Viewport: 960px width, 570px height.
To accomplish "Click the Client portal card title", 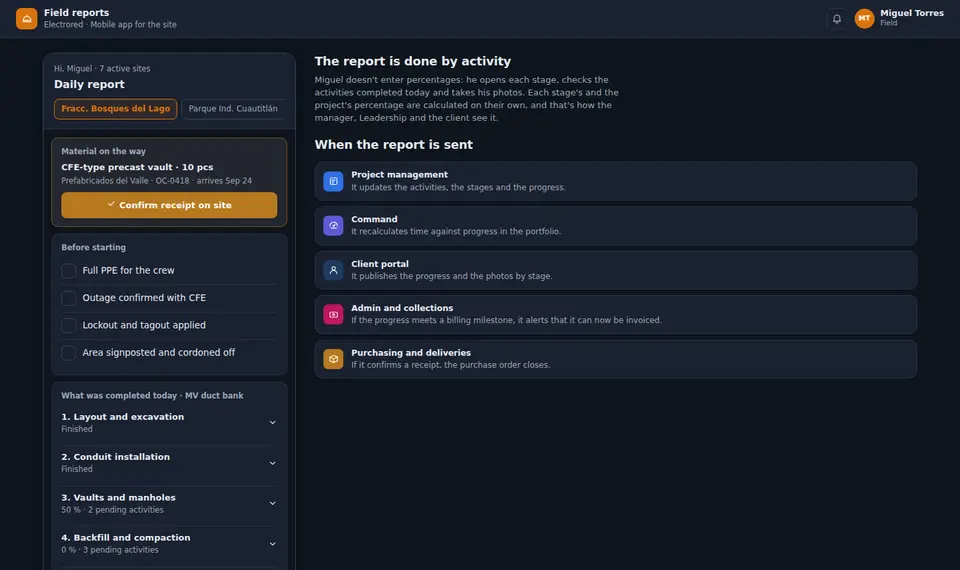I will 380,264.
